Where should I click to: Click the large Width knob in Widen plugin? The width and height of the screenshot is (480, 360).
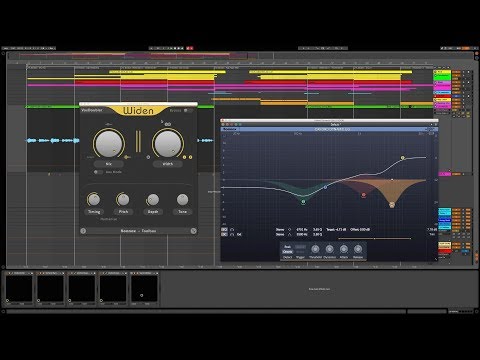(x=168, y=143)
